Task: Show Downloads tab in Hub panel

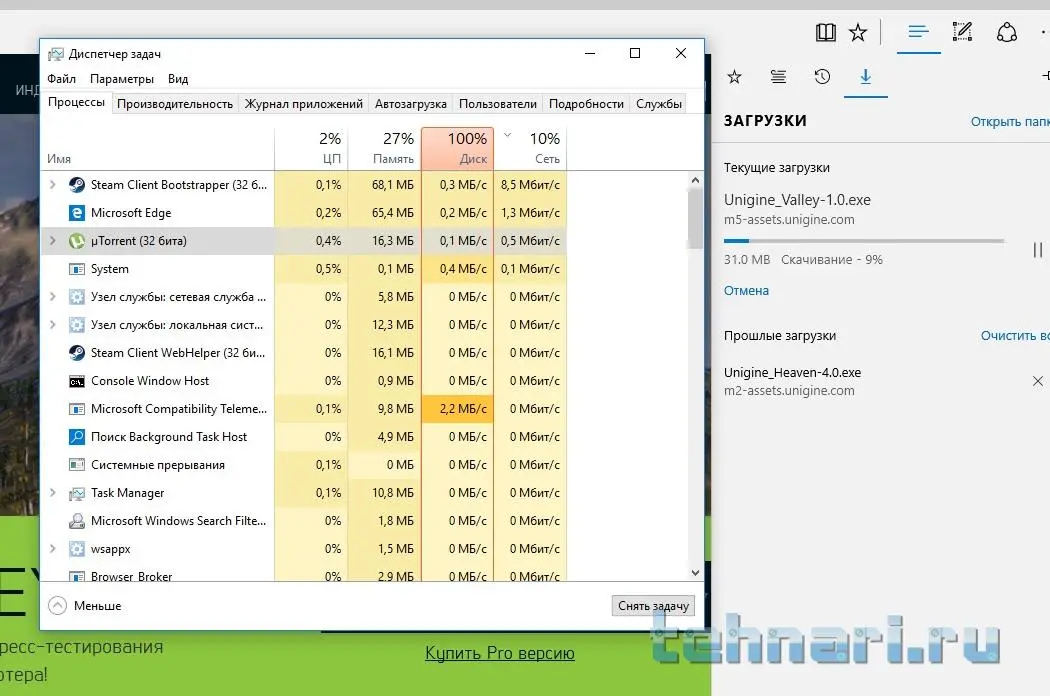Action: [x=865, y=76]
